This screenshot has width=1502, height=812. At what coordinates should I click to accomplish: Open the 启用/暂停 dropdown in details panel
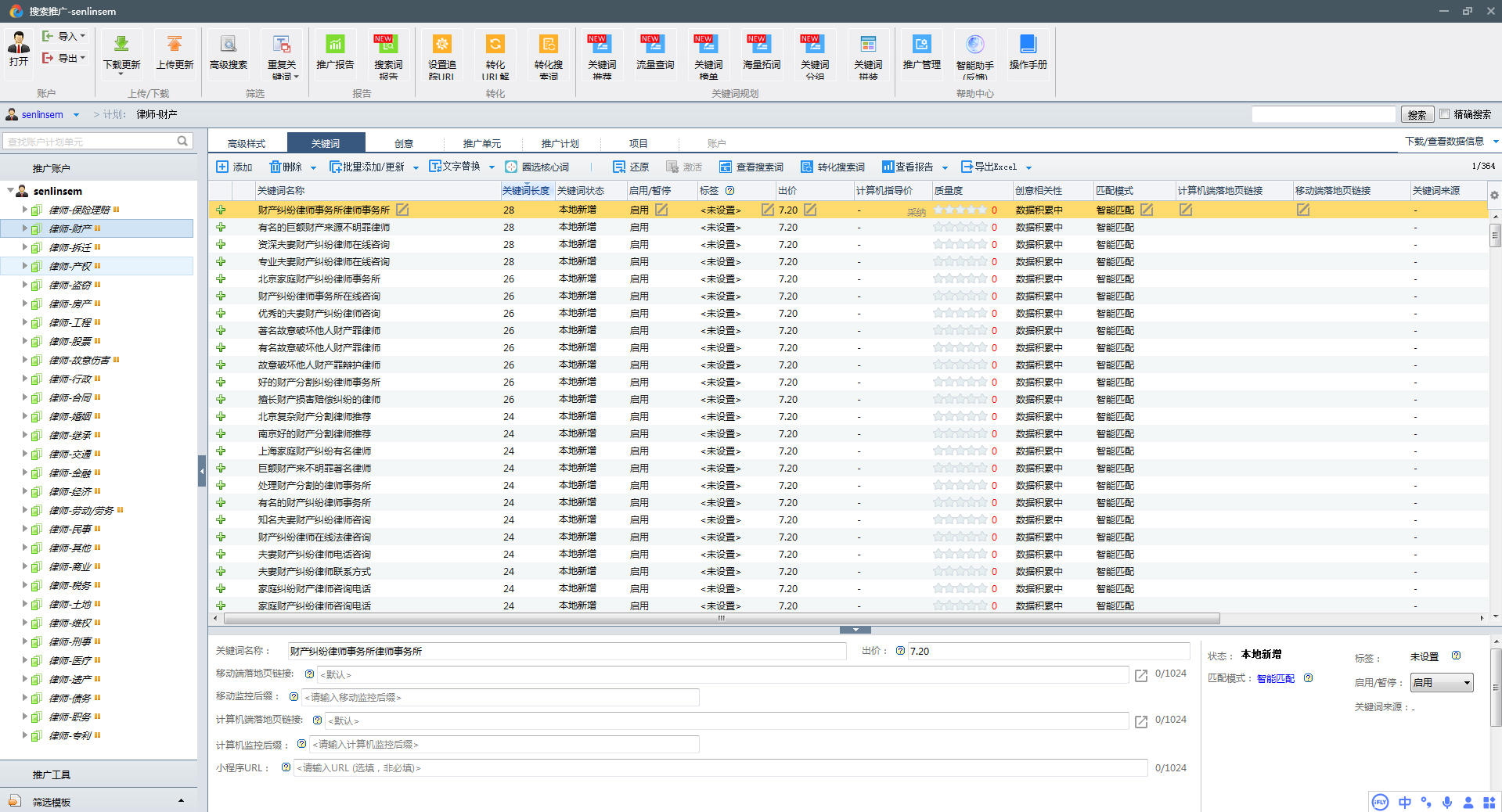pyautogui.click(x=1442, y=683)
